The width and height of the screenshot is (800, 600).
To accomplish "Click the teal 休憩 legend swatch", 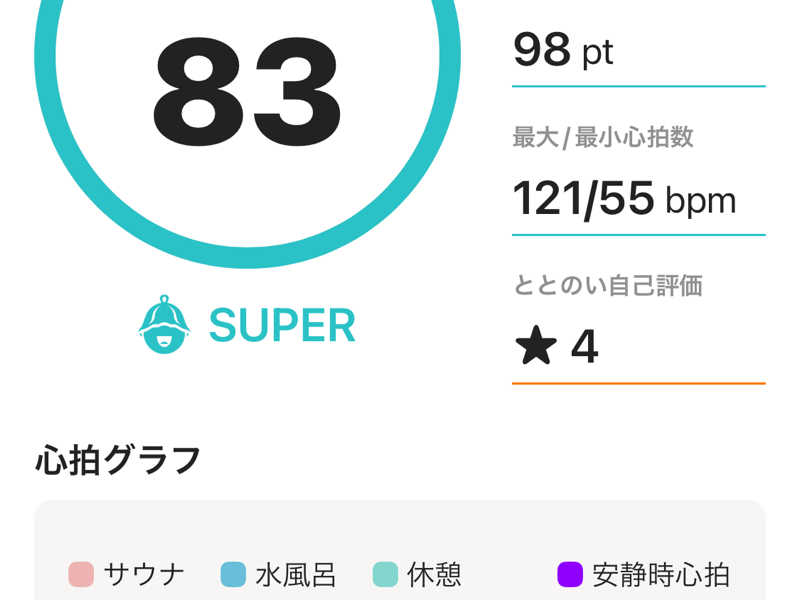I will pos(385,575).
